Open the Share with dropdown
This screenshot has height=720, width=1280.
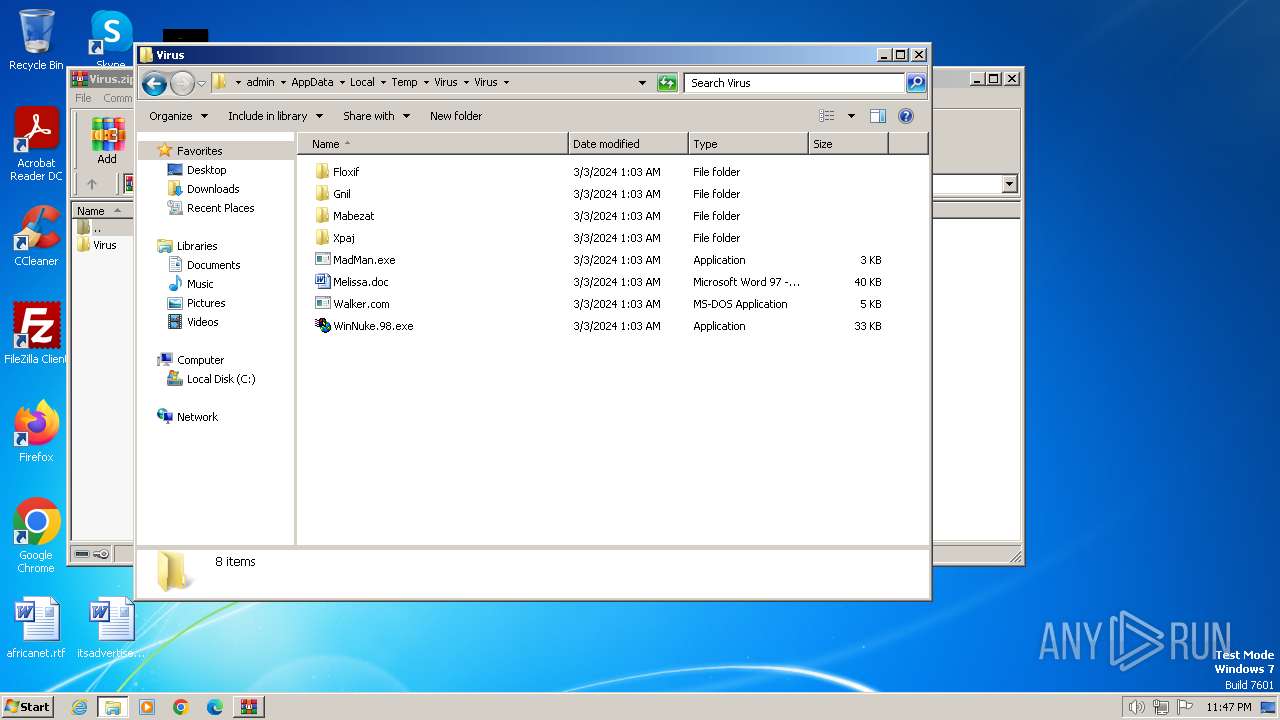pyautogui.click(x=376, y=116)
